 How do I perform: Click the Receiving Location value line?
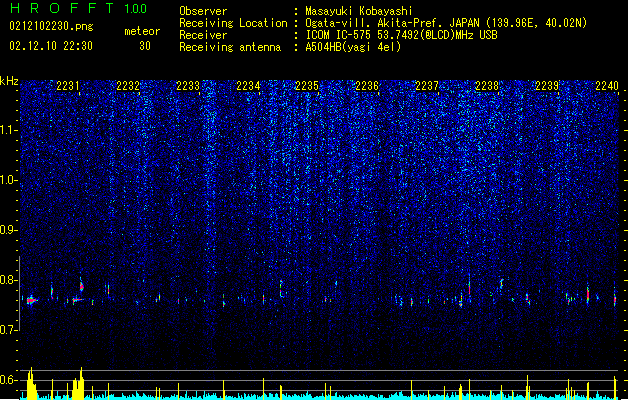446,23
